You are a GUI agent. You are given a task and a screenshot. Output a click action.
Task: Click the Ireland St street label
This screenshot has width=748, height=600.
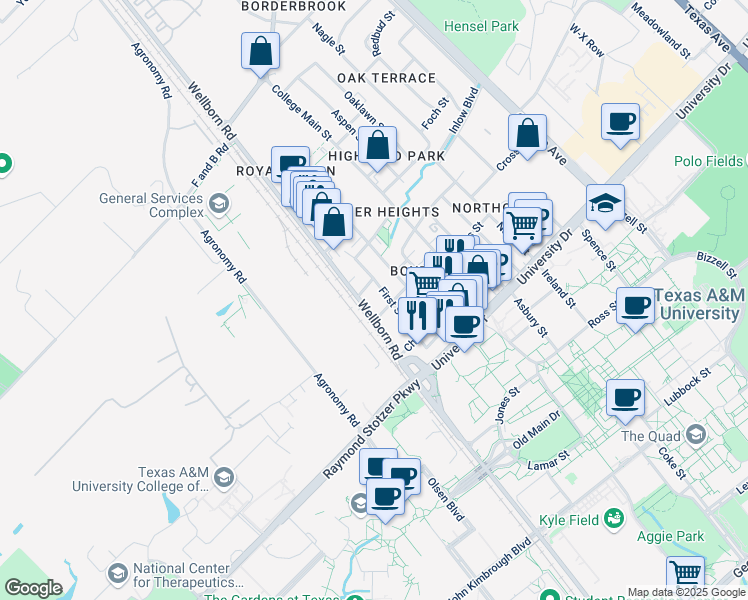tap(559, 289)
